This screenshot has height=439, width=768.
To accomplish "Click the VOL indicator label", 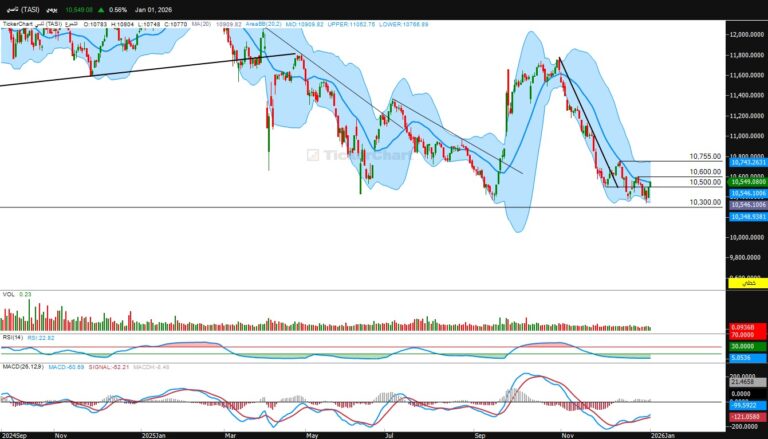I will 8,295.
